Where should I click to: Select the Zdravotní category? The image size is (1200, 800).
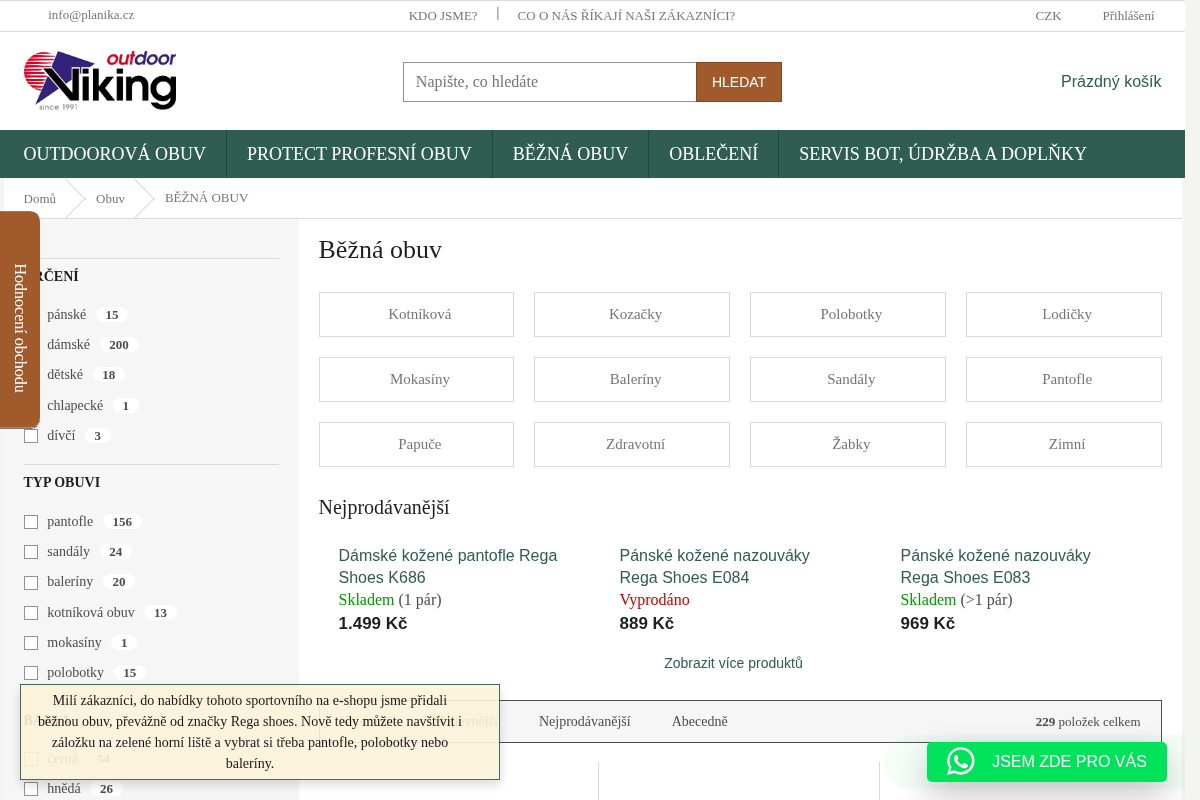pos(632,444)
